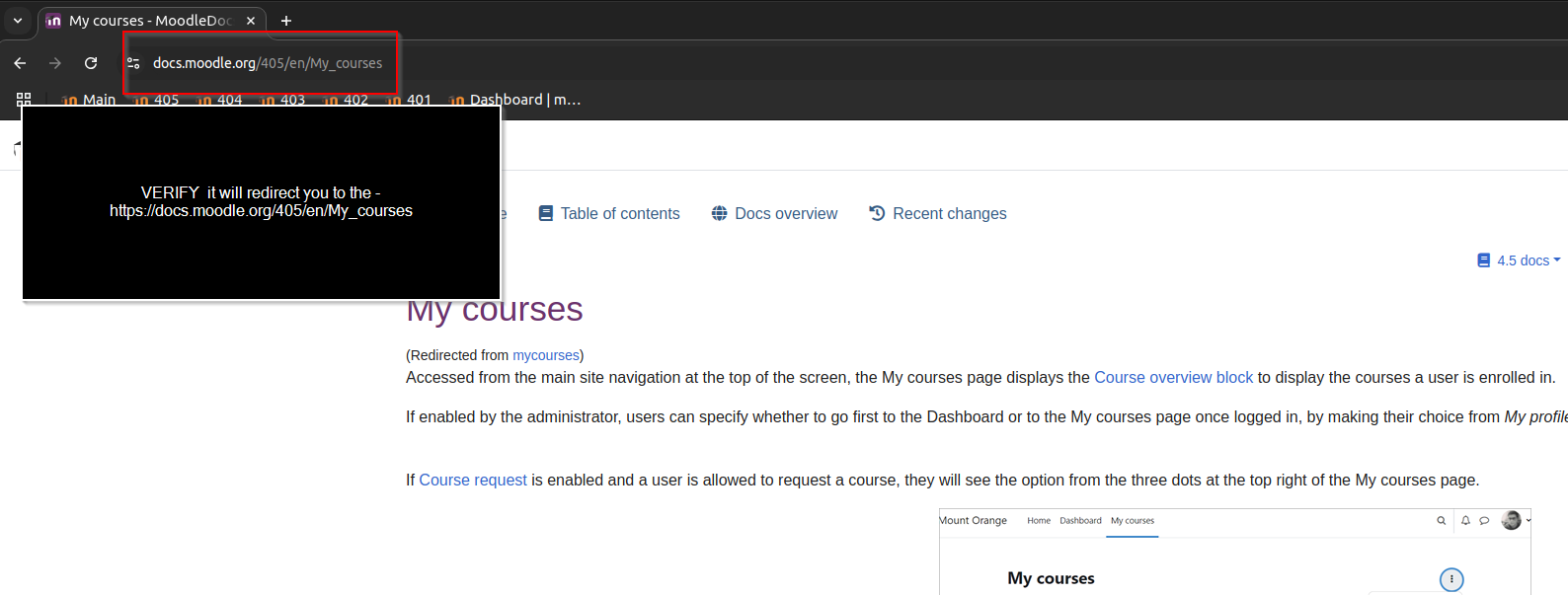The image size is (1568, 595).
Task: Open the apps grid in bookmarks bar
Action: [24, 100]
